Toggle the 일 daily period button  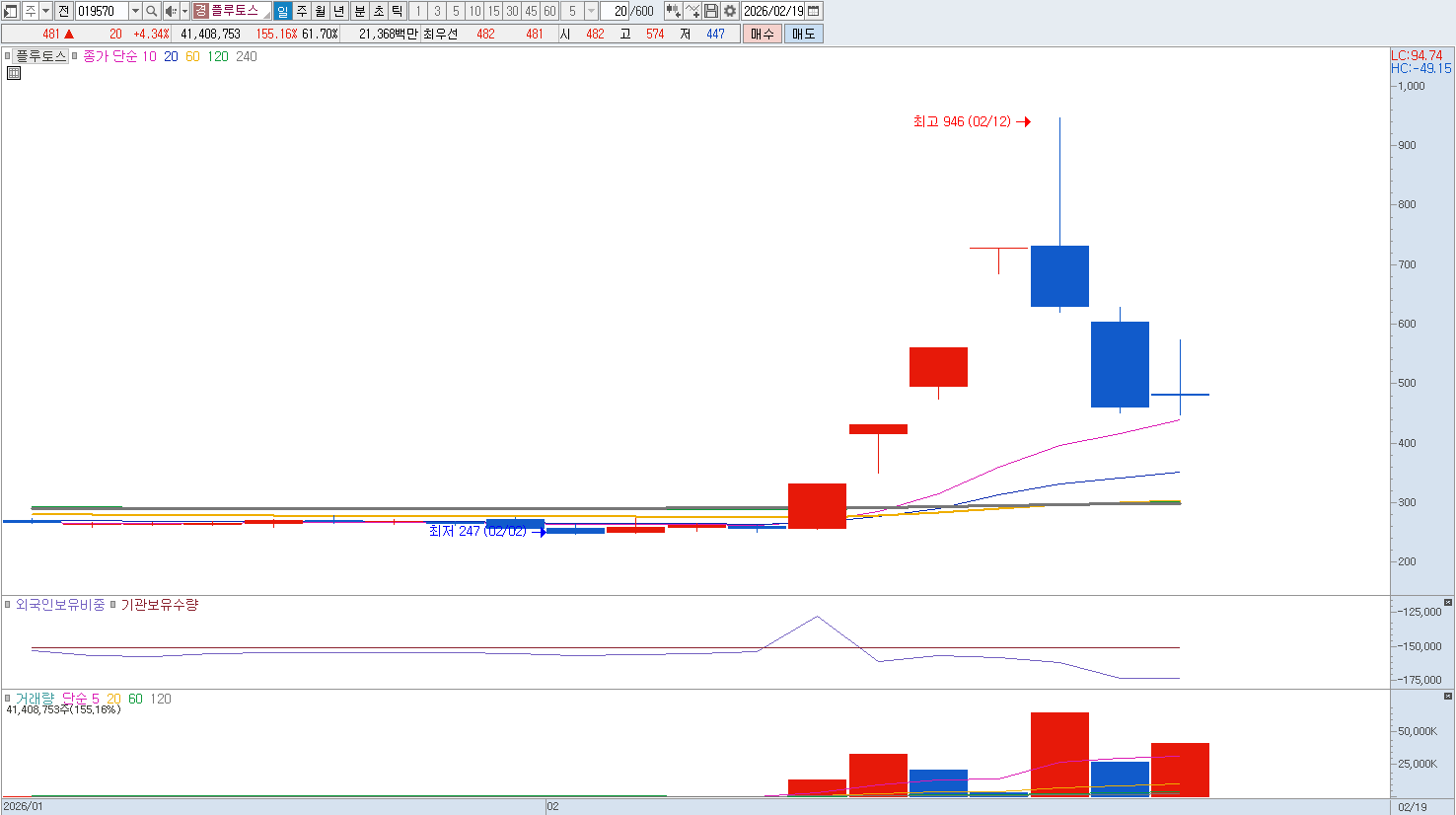pyautogui.click(x=283, y=11)
